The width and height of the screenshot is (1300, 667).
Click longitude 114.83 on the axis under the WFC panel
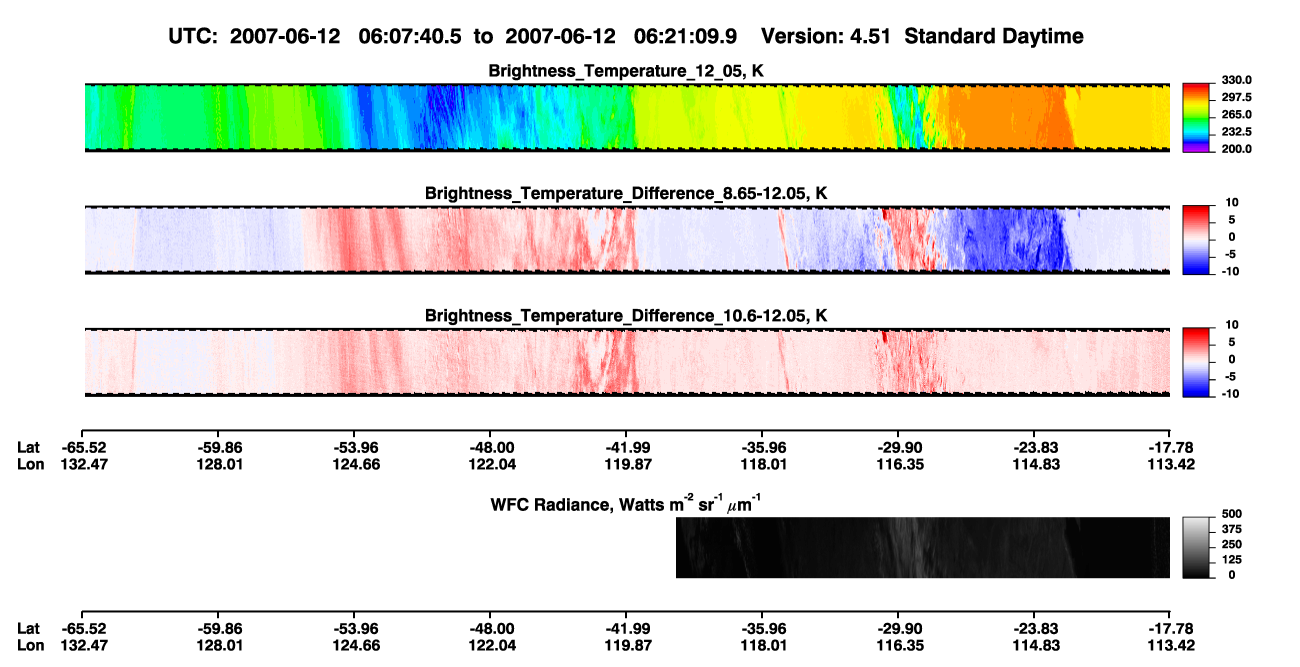(x=1035, y=645)
